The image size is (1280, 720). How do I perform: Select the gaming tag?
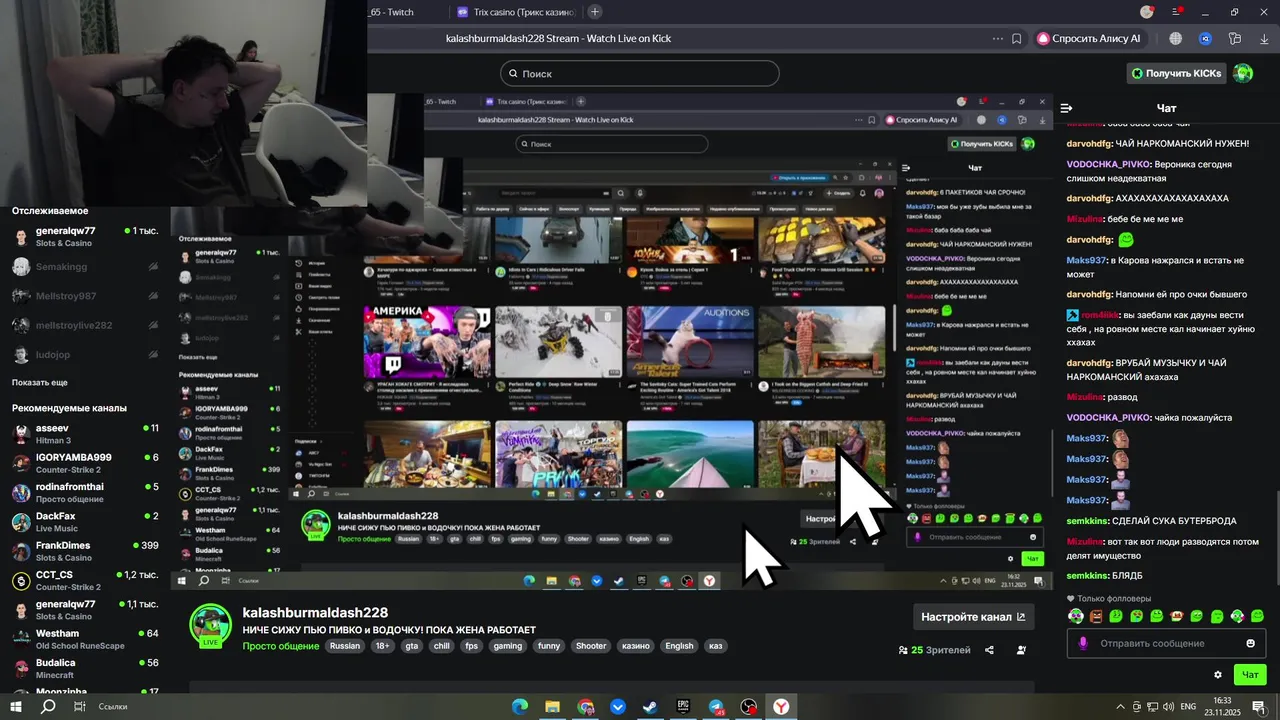coord(508,646)
